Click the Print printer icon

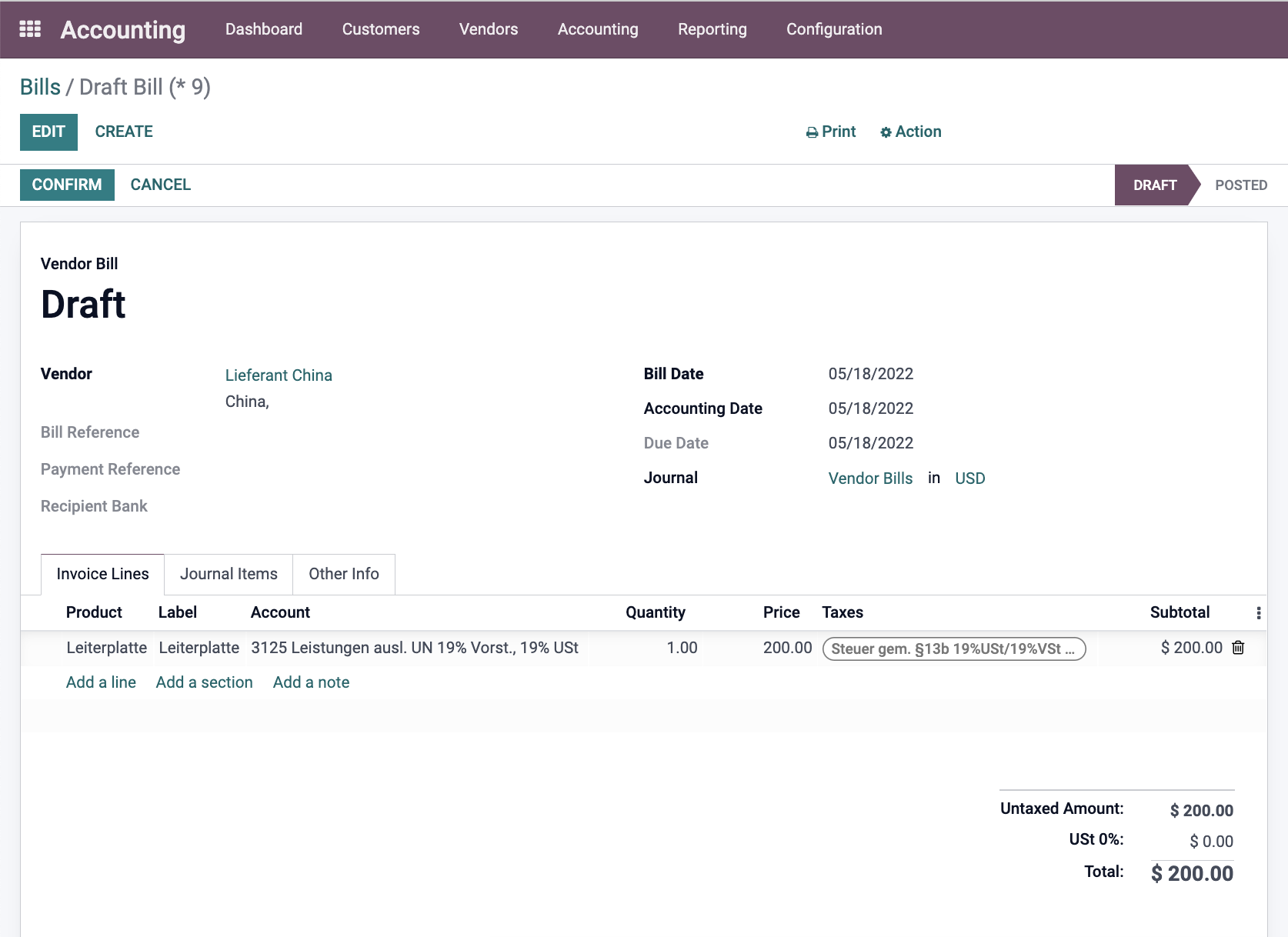tap(812, 132)
